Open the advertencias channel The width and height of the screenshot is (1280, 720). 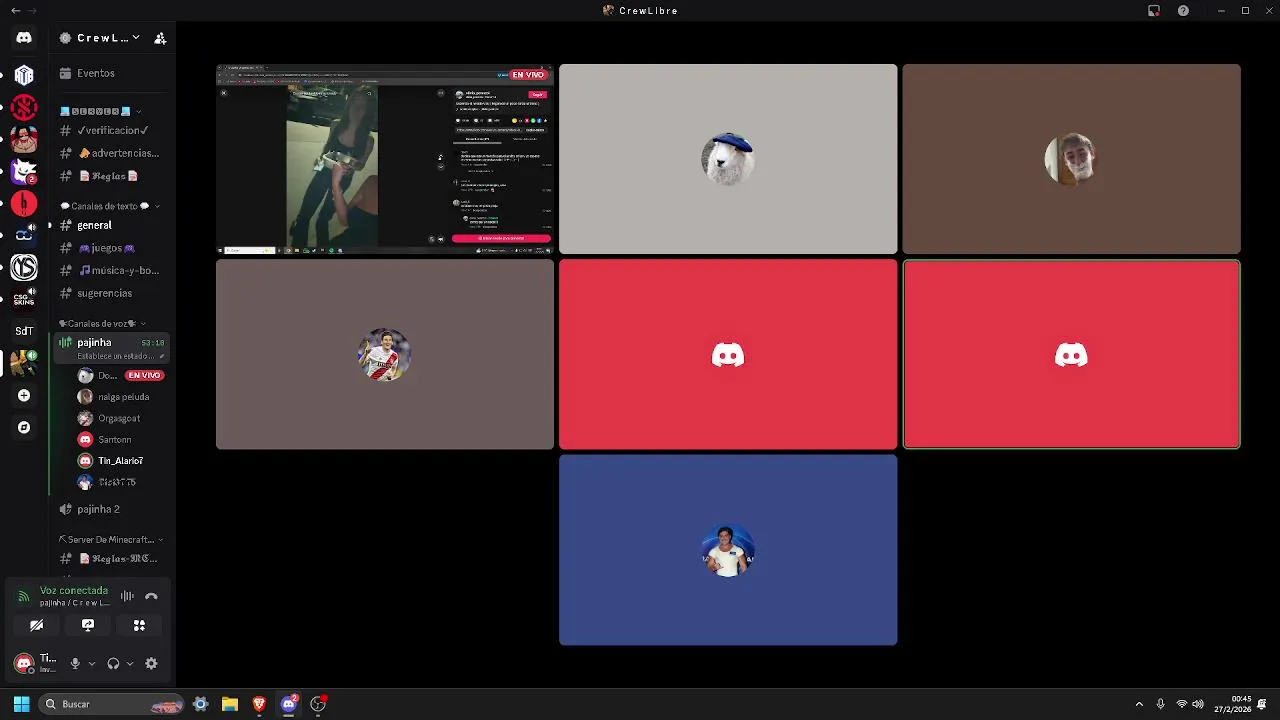(x=112, y=153)
